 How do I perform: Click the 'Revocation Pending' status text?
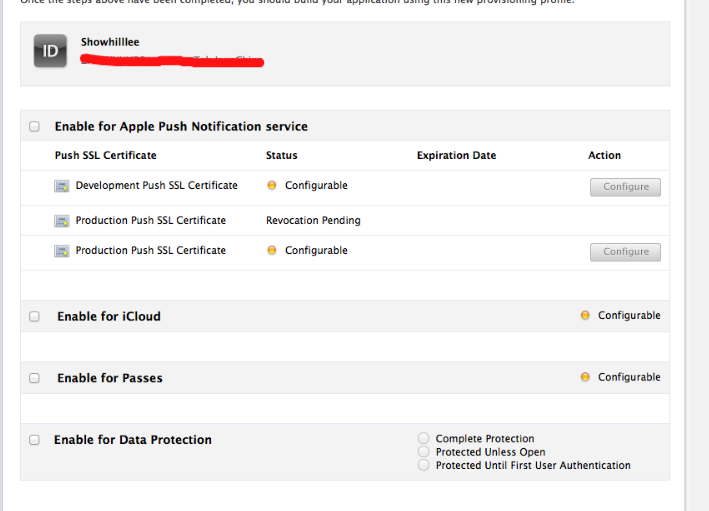click(x=313, y=220)
